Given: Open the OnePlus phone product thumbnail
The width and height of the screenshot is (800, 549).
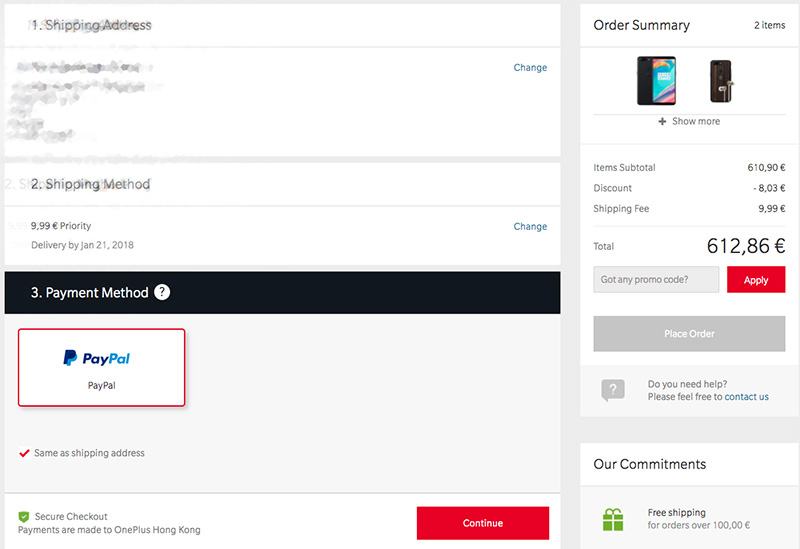Looking at the screenshot, I should pyautogui.click(x=657, y=81).
